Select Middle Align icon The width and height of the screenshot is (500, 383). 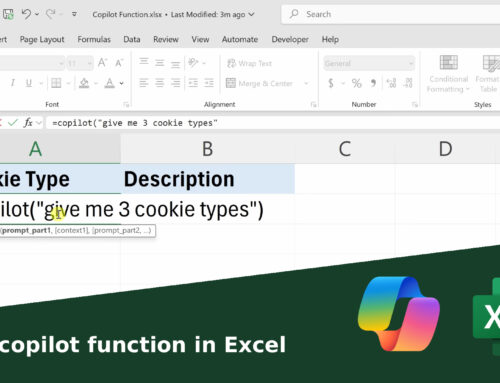click(160, 62)
